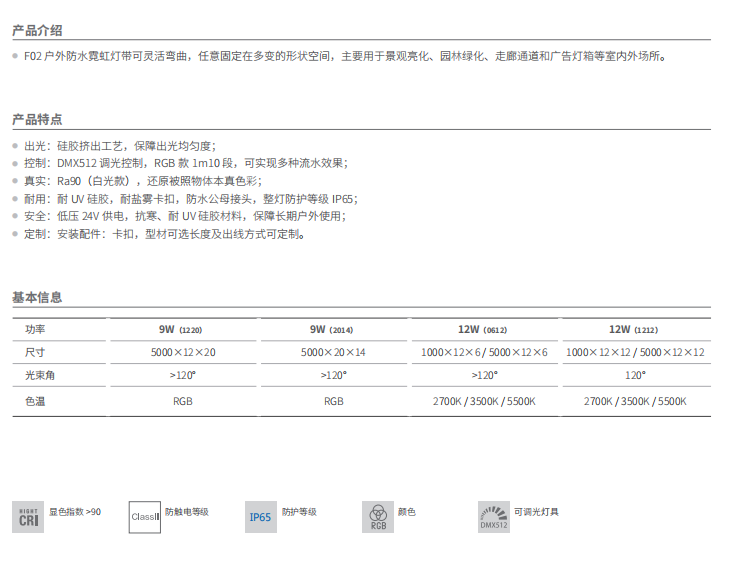Click the 显色指数 >90 label

75,512
